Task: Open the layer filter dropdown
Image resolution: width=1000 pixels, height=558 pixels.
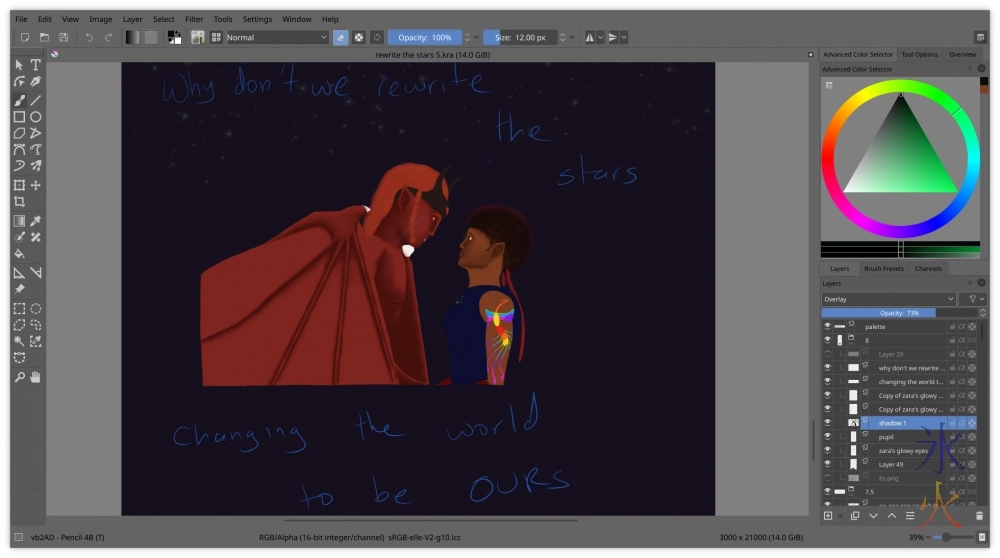Action: (x=972, y=299)
